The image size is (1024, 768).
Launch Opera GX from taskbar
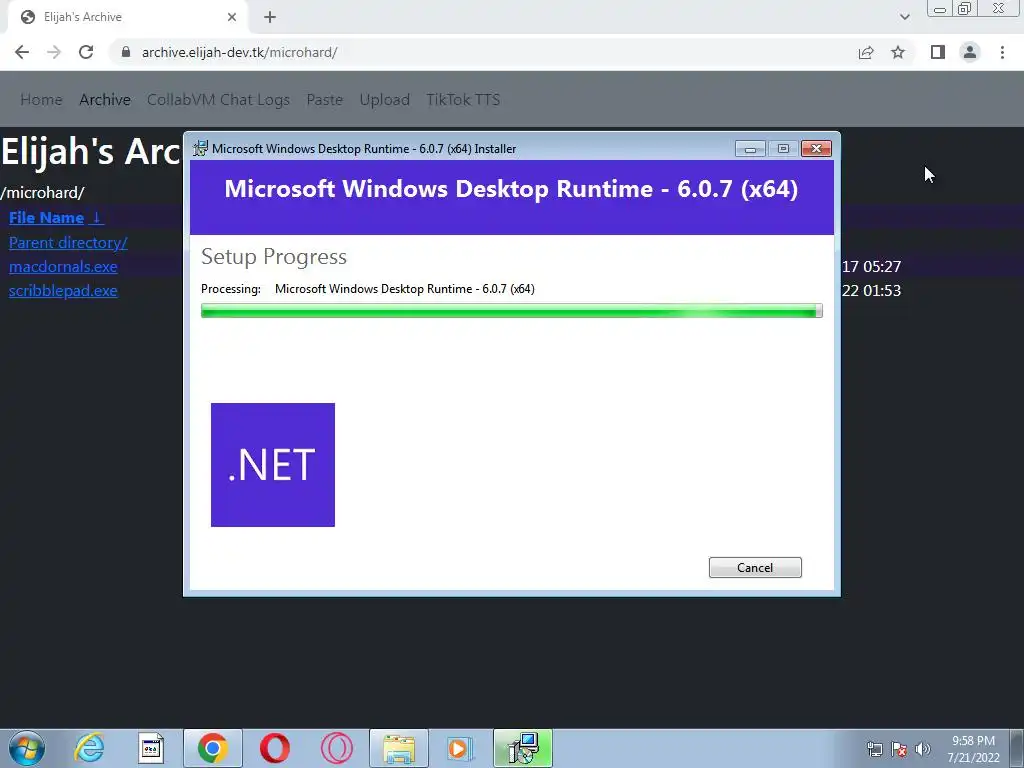tap(336, 748)
